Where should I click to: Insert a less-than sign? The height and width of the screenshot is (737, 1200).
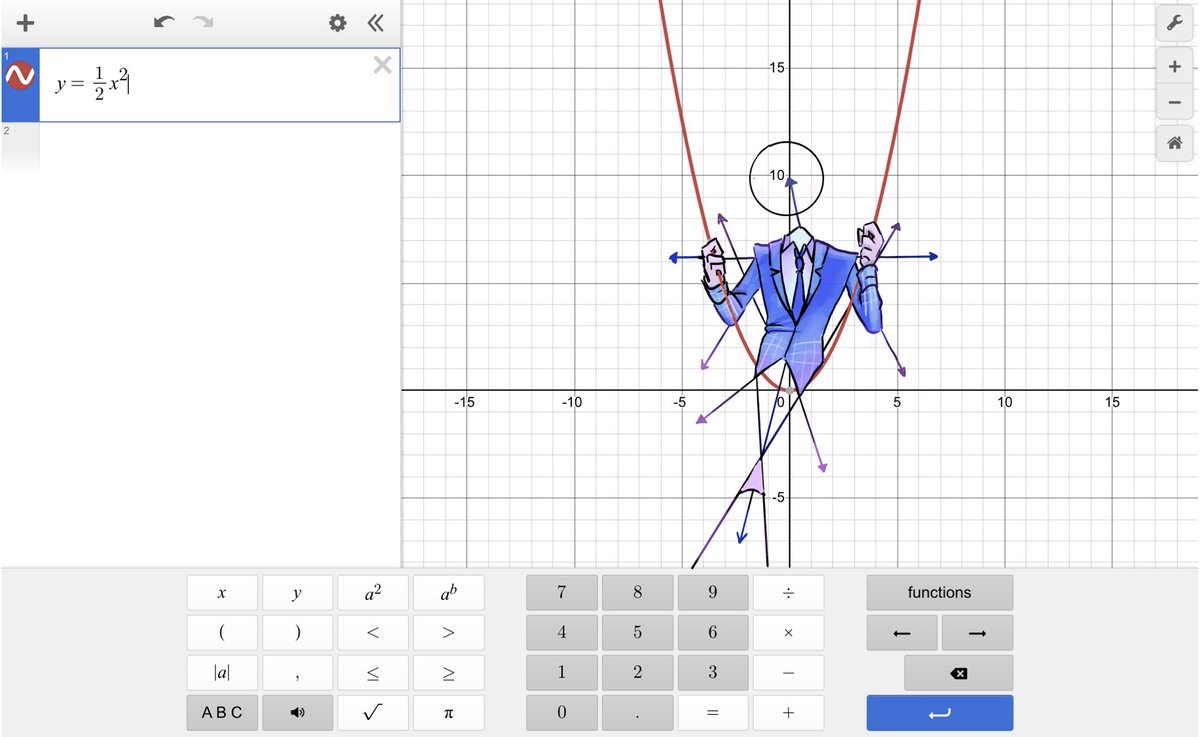373,633
